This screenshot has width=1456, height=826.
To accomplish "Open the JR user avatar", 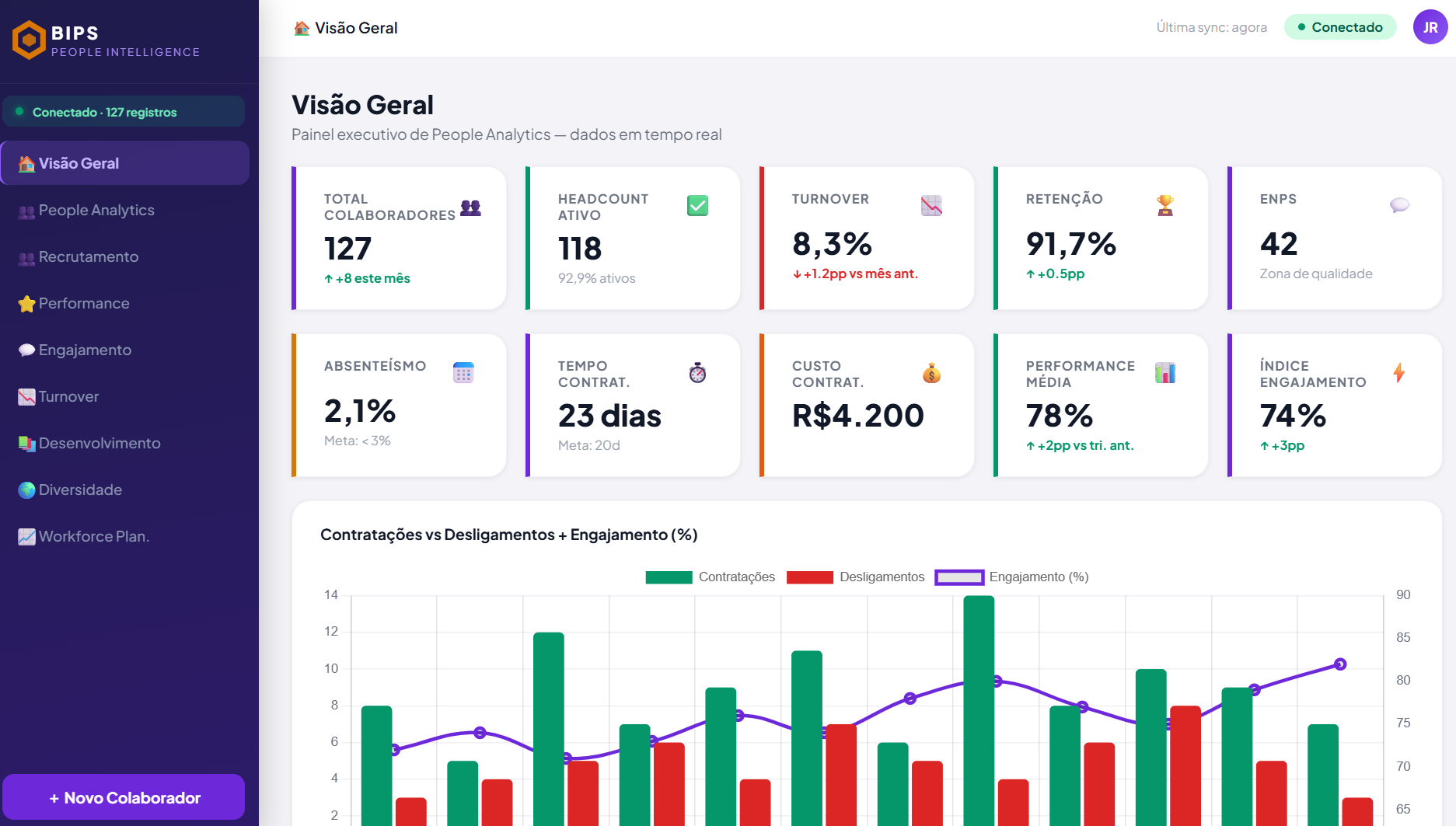I will (1430, 27).
